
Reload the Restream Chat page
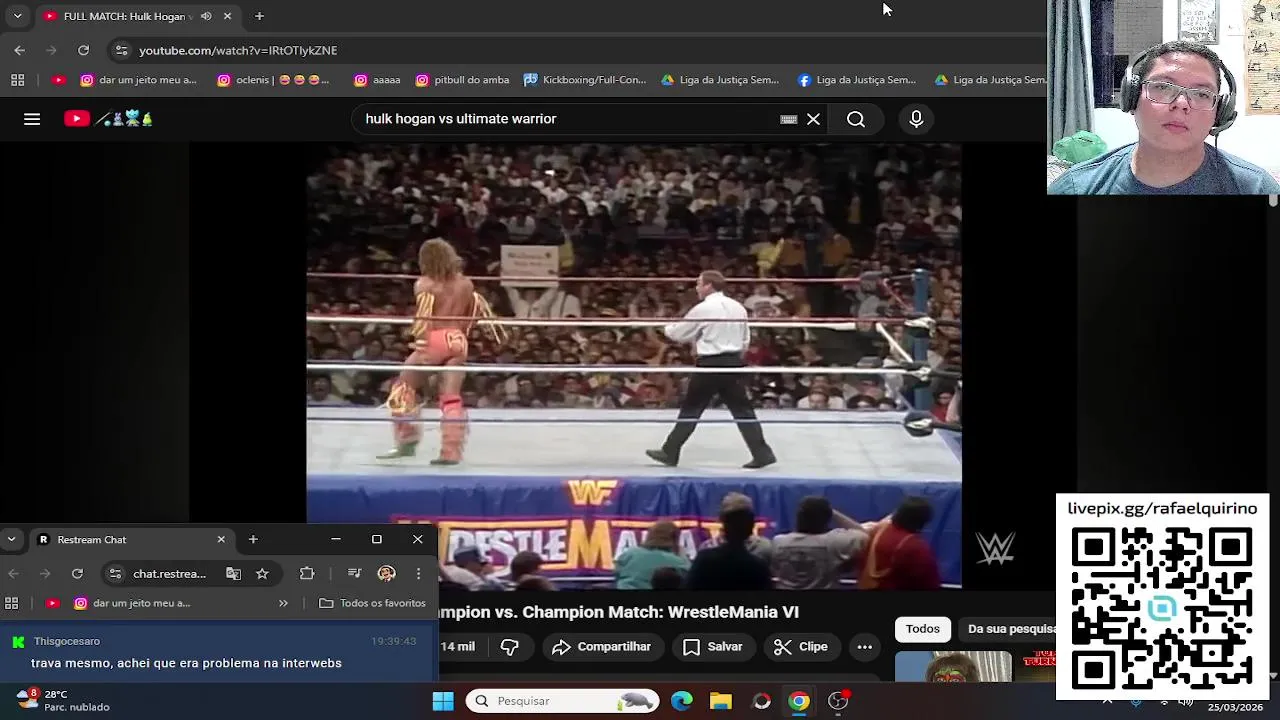(x=77, y=574)
